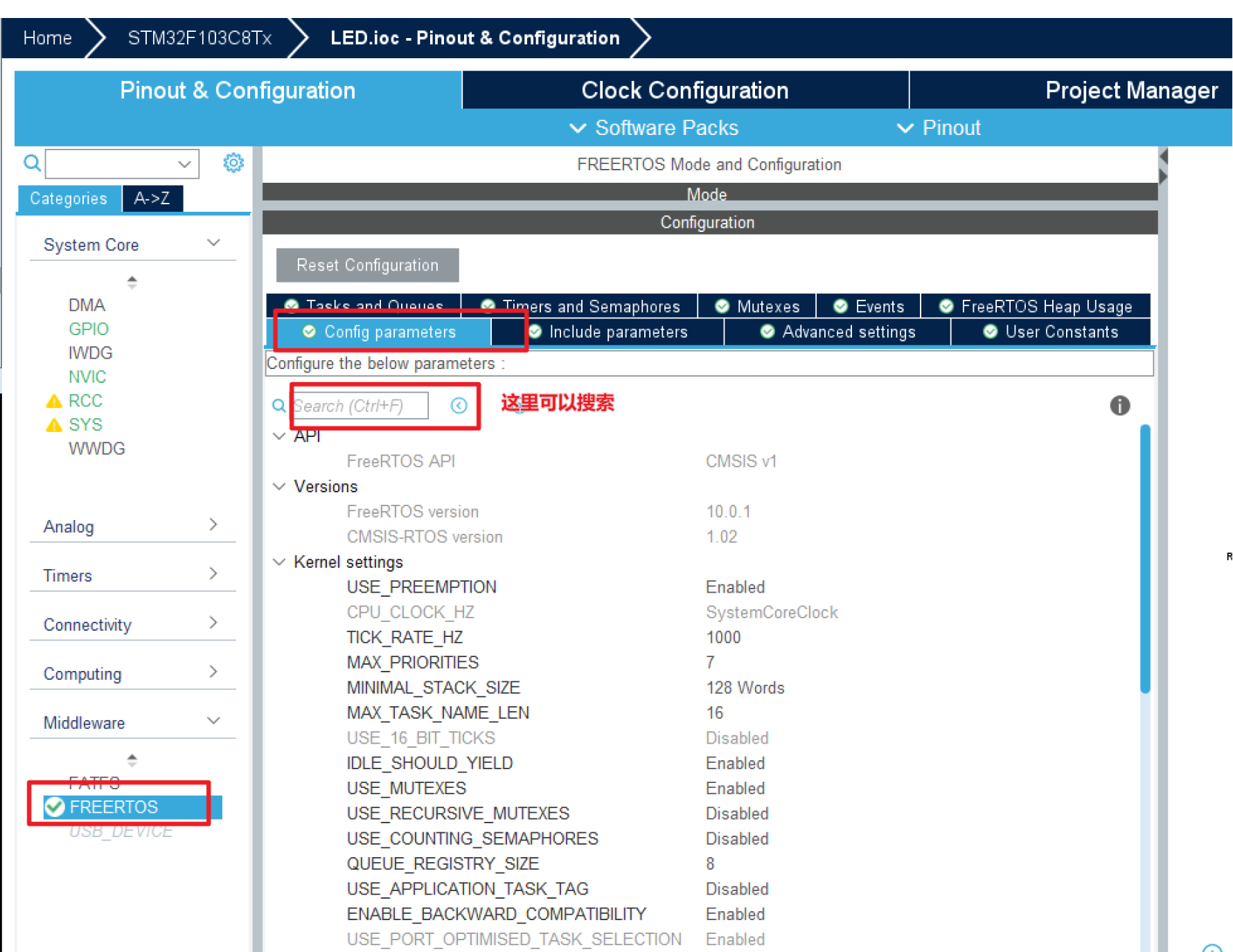Screen dimensions: 1233x952
Task: Open the Pinout dropdown menu
Action: [x=939, y=128]
